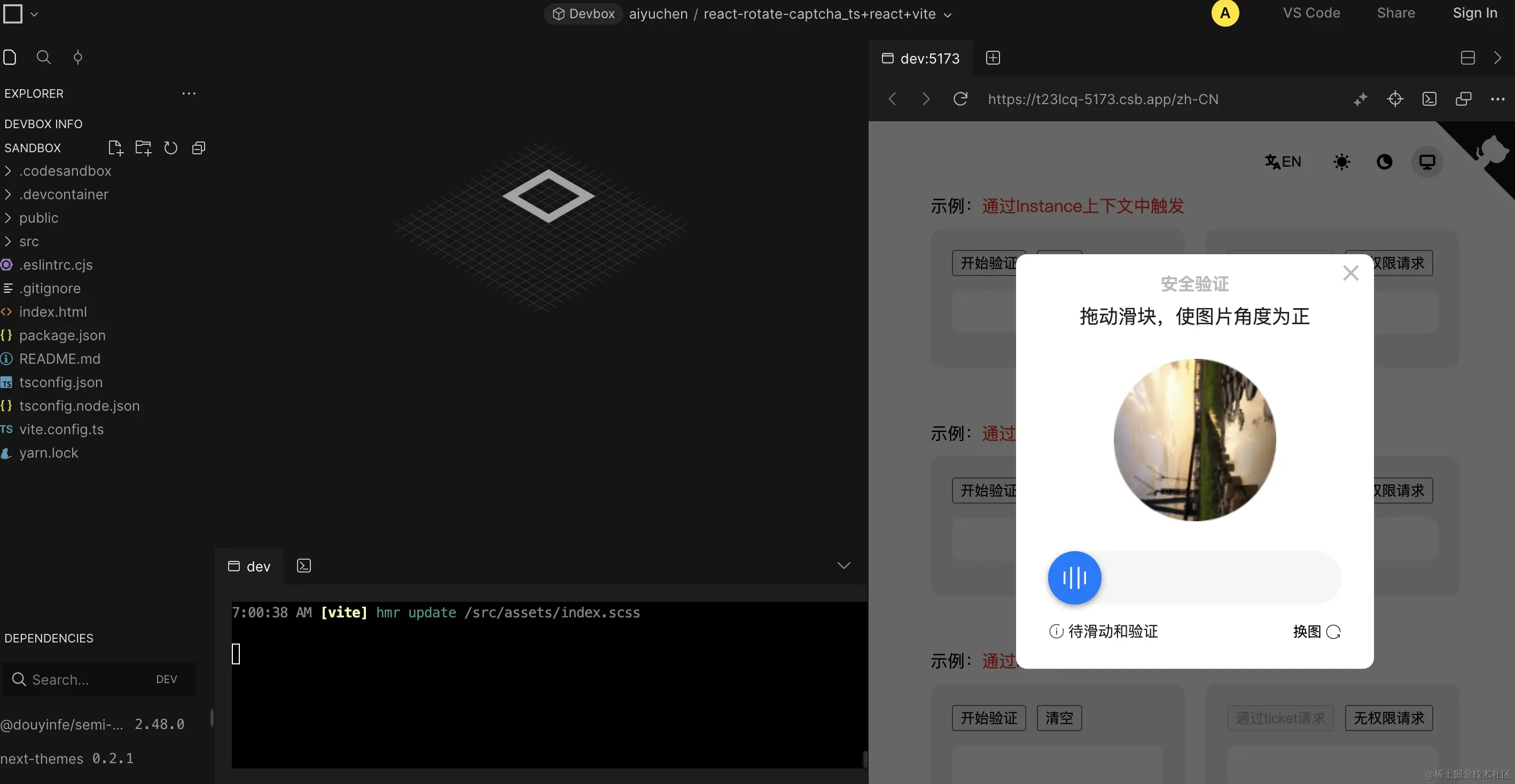Viewport: 1515px width, 784px height.
Task: Click 换图 to change image
Action: coord(1307,632)
